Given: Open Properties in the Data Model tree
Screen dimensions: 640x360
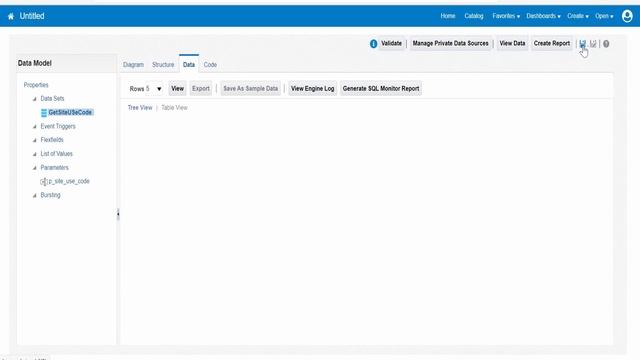Looking at the screenshot, I should pyautogui.click(x=36, y=85).
